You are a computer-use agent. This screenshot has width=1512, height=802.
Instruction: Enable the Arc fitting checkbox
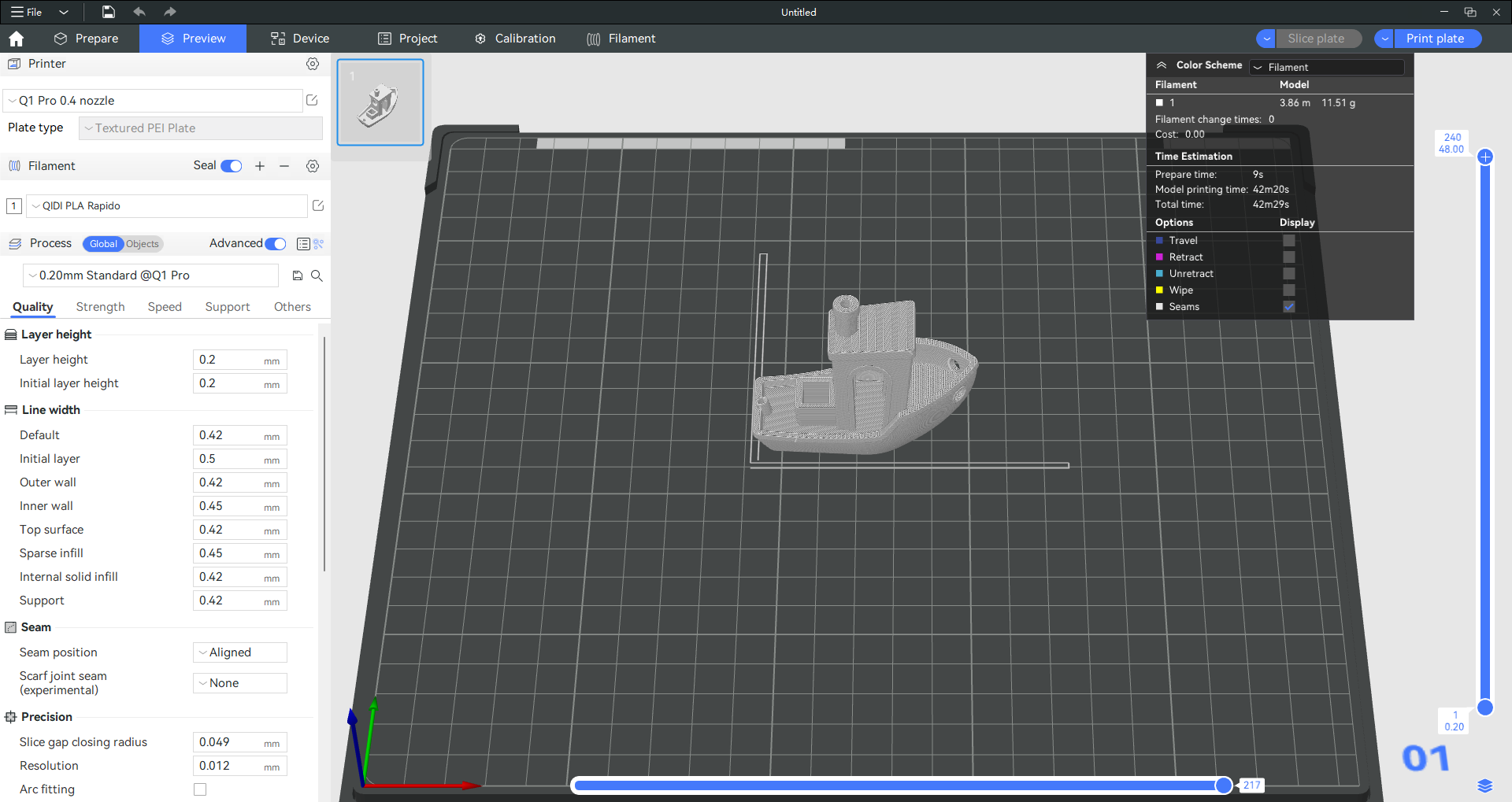point(200,789)
